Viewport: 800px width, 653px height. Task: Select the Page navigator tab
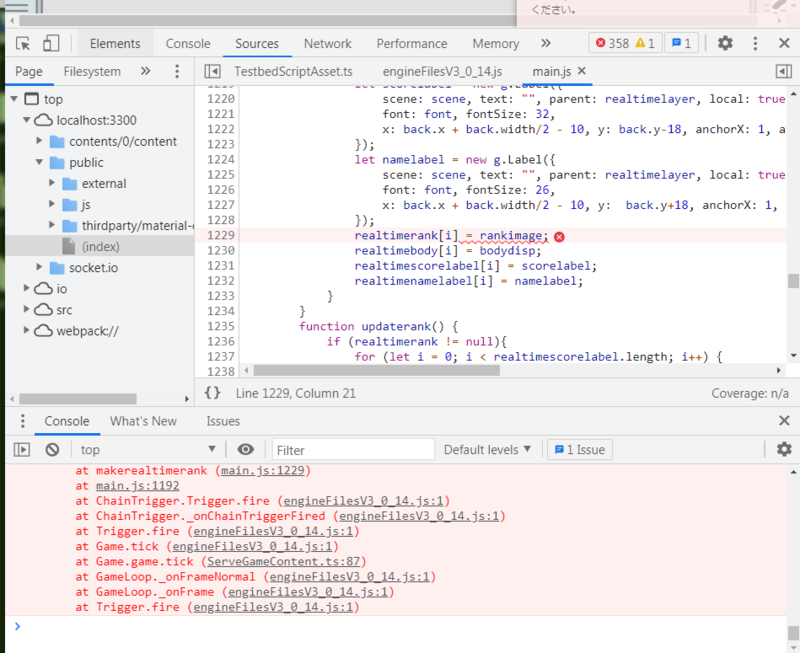coord(29,71)
